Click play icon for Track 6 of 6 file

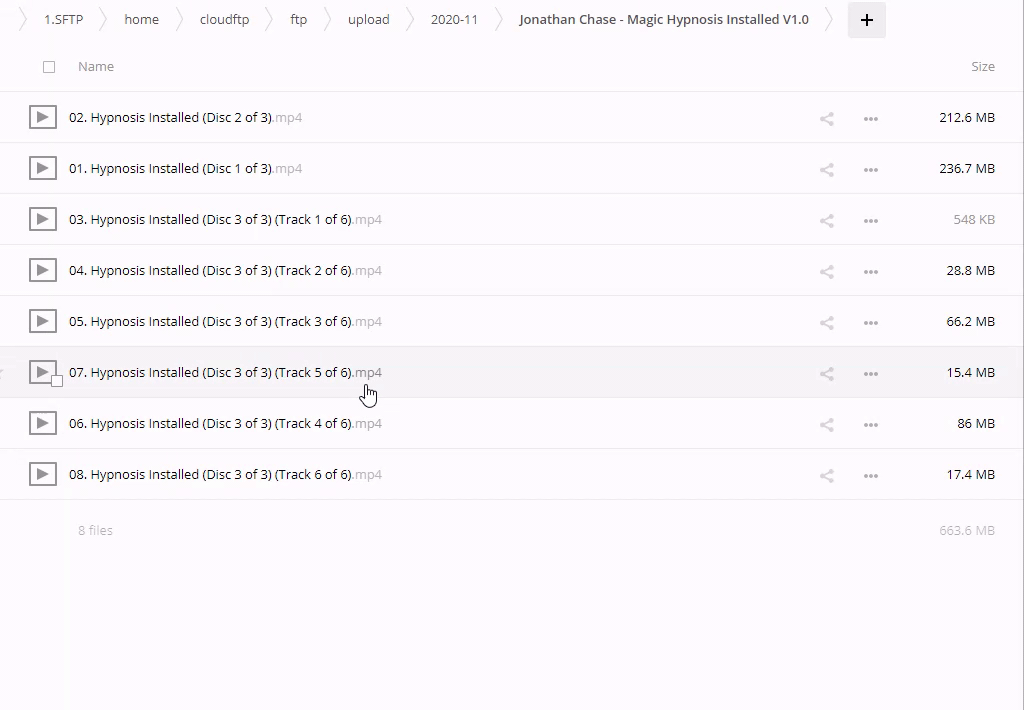pos(42,474)
